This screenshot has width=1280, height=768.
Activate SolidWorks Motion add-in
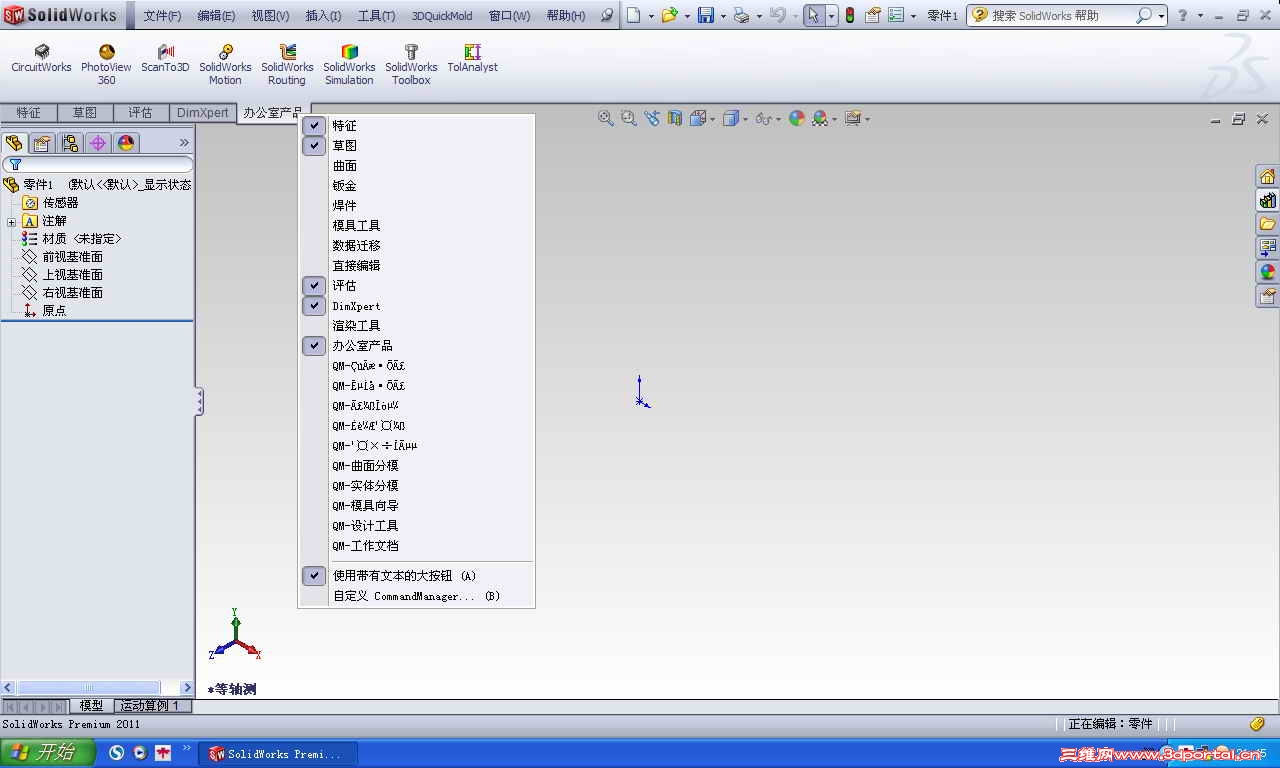click(x=225, y=65)
